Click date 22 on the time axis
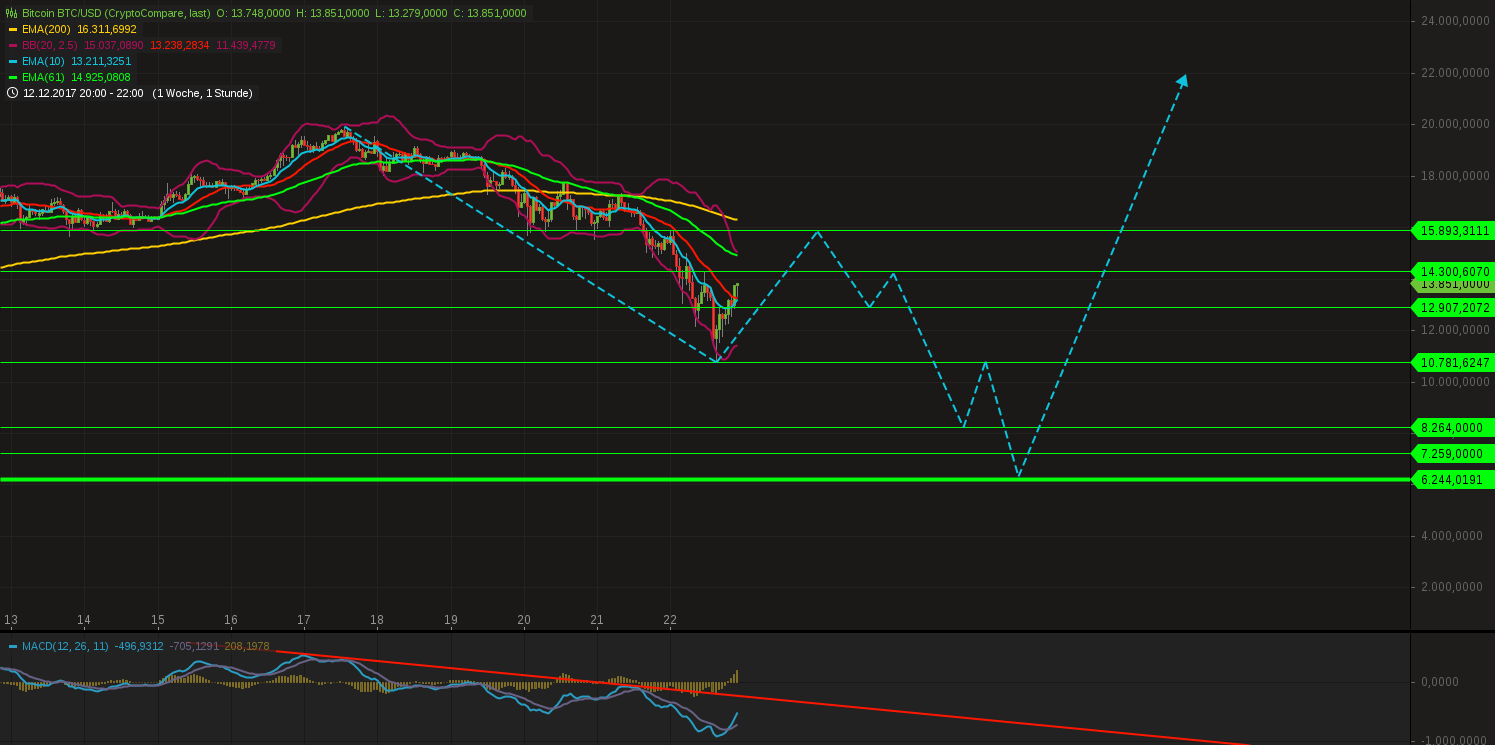1495x745 pixels. point(670,619)
